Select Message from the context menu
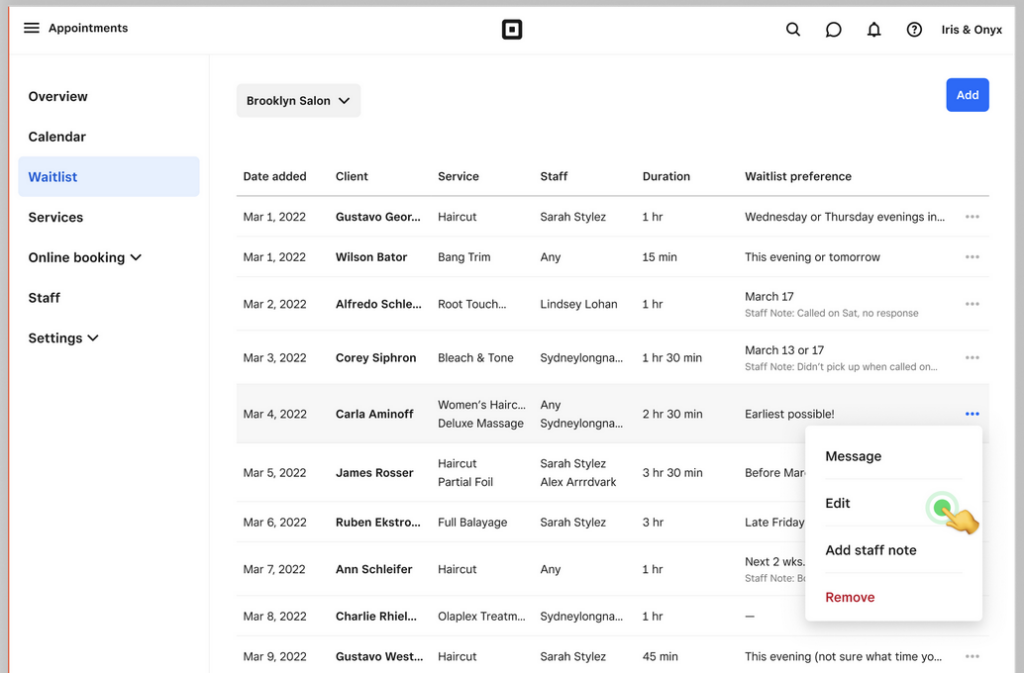1024x673 pixels. coord(853,456)
